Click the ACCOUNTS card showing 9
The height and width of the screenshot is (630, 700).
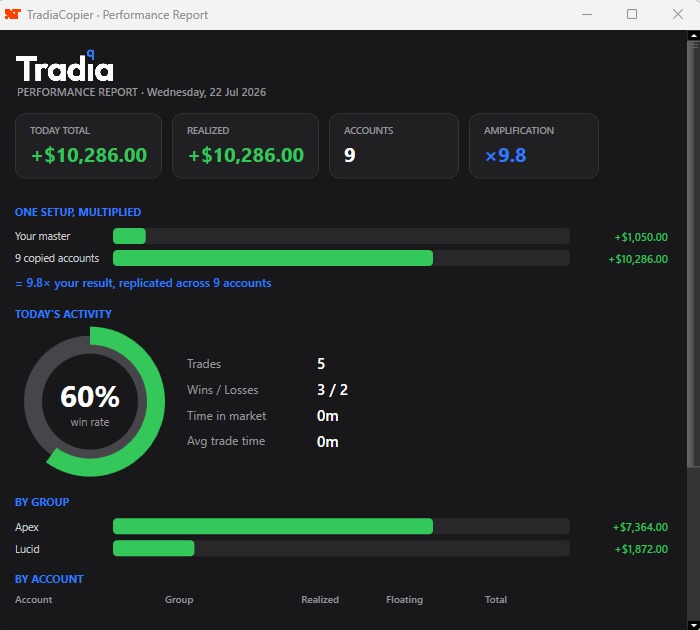point(394,146)
